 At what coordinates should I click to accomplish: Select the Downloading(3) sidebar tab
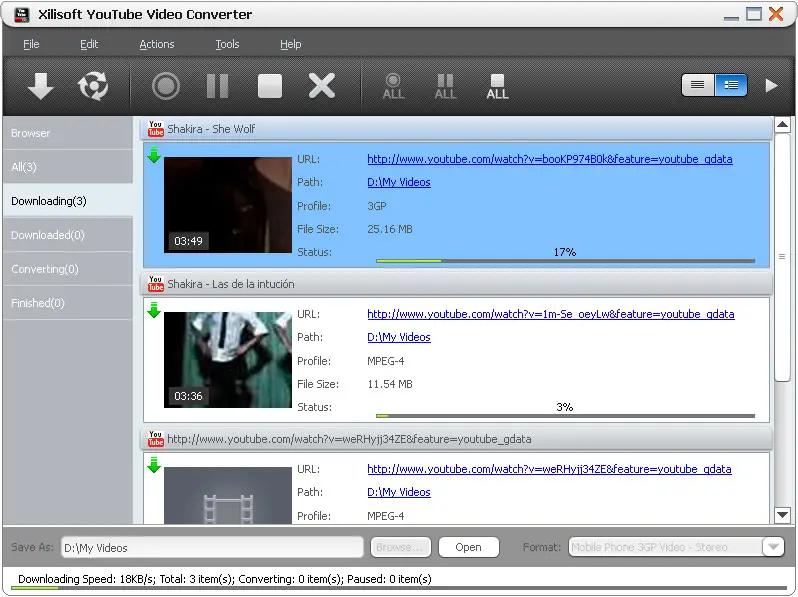tap(68, 201)
